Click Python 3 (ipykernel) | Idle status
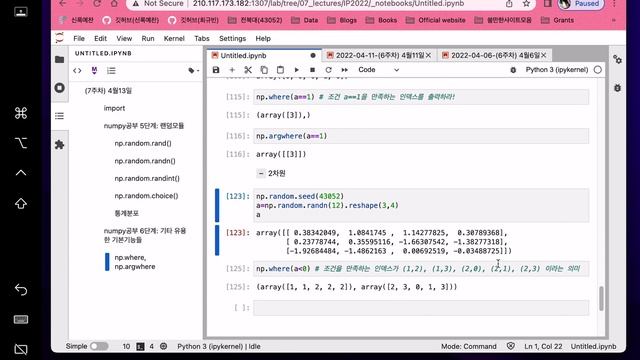Viewport: 640px width, 360px height. click(x=219, y=346)
